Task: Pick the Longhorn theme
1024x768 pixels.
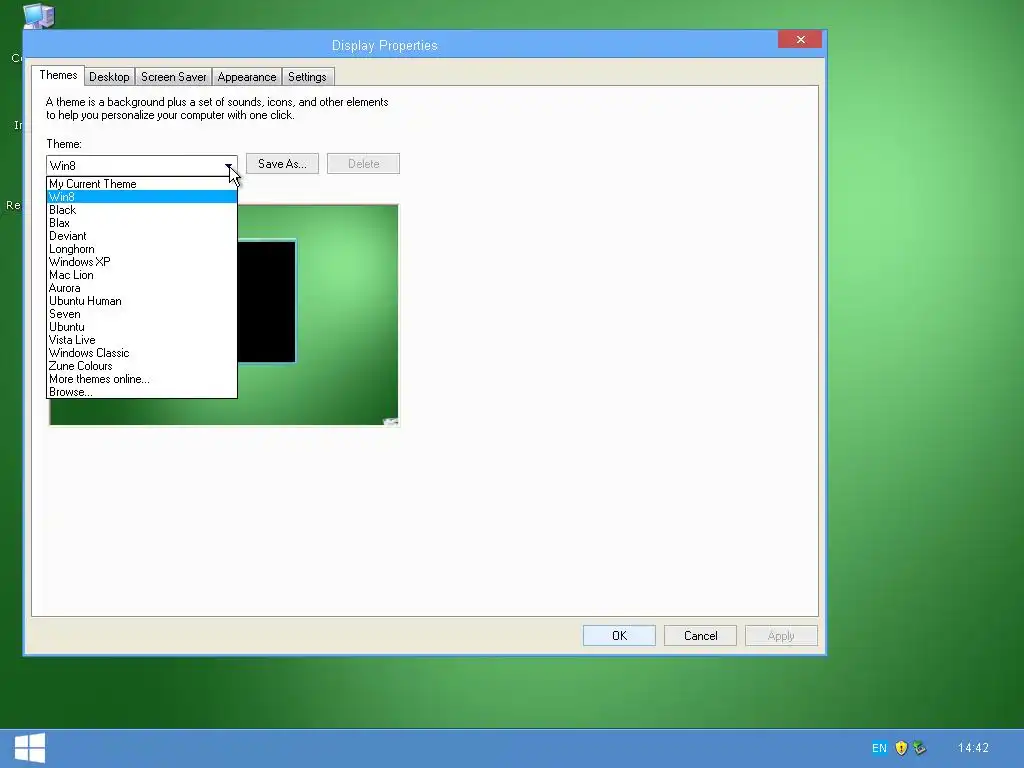Action: [x=142, y=249]
